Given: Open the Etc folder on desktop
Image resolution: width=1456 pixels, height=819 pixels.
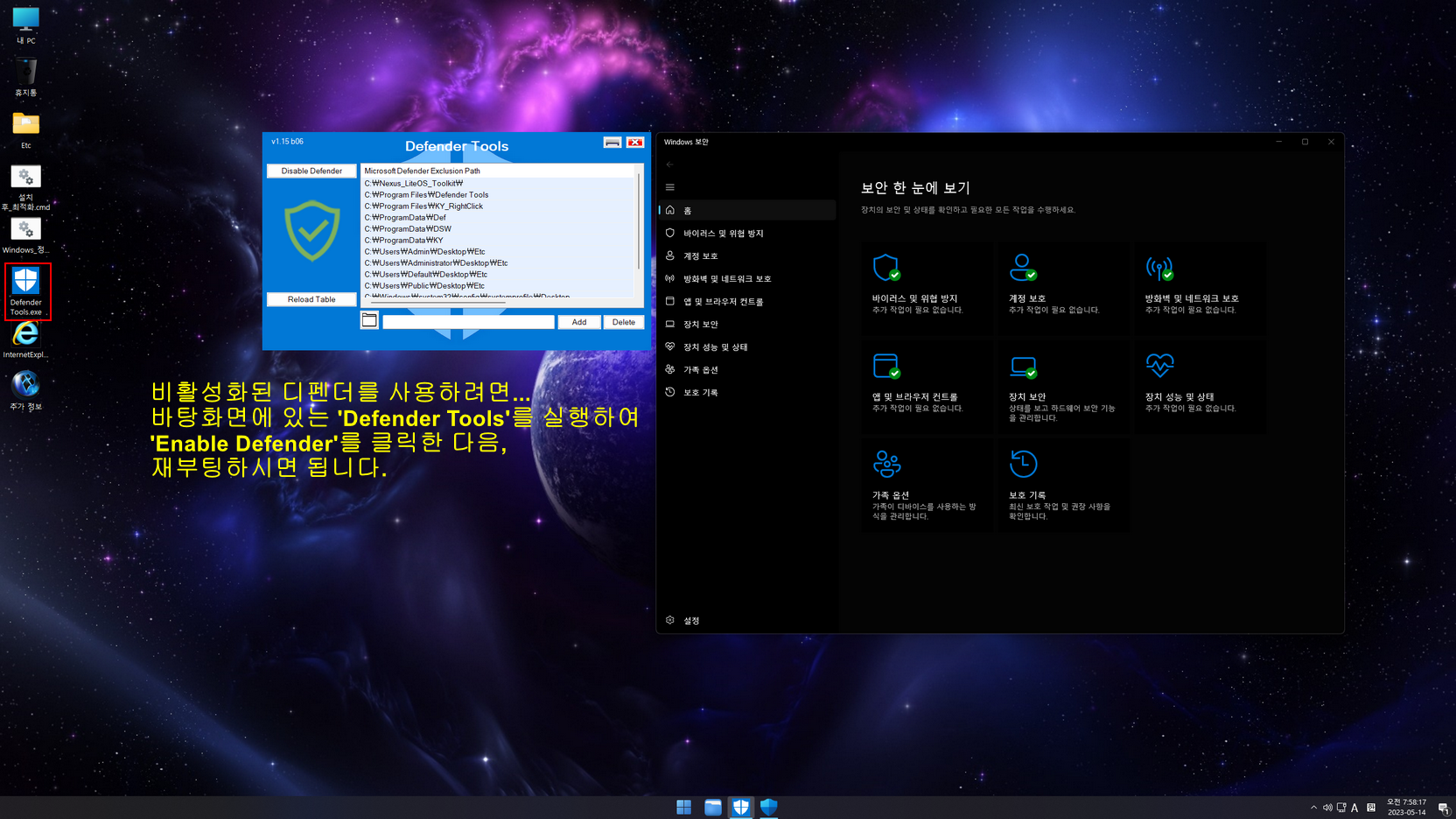Looking at the screenshot, I should (25, 129).
